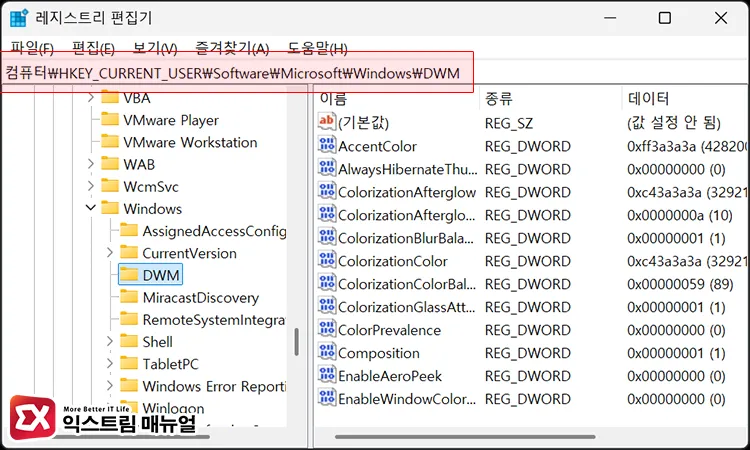
Task: Click the AccentColor DWORD icon
Action: (x=327, y=145)
